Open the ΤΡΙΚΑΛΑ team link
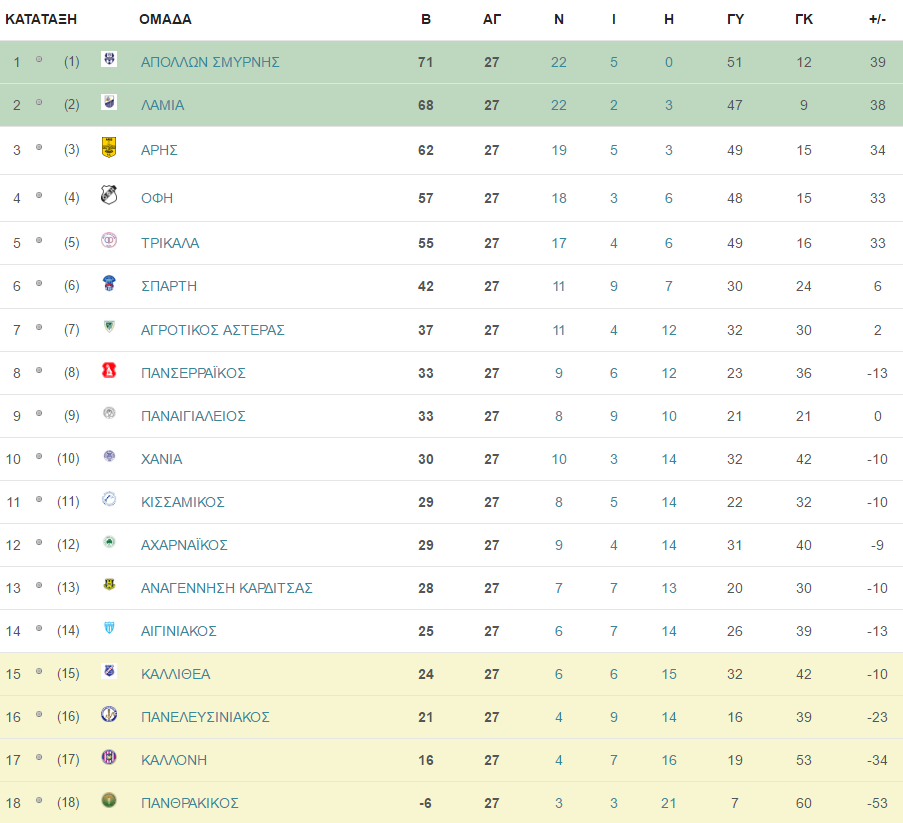The height and width of the screenshot is (823, 903). 170,243
